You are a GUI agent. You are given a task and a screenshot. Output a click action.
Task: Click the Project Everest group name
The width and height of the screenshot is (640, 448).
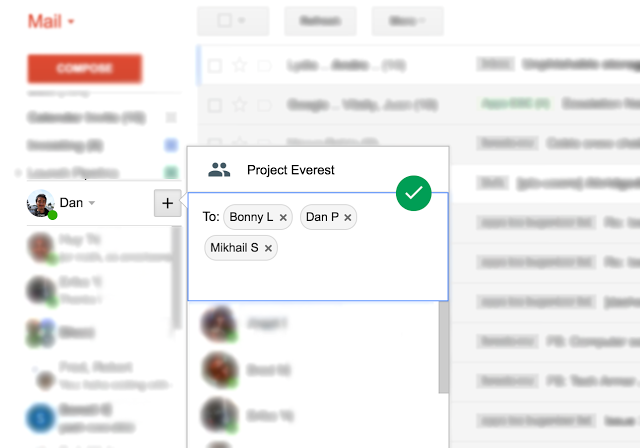click(290, 170)
